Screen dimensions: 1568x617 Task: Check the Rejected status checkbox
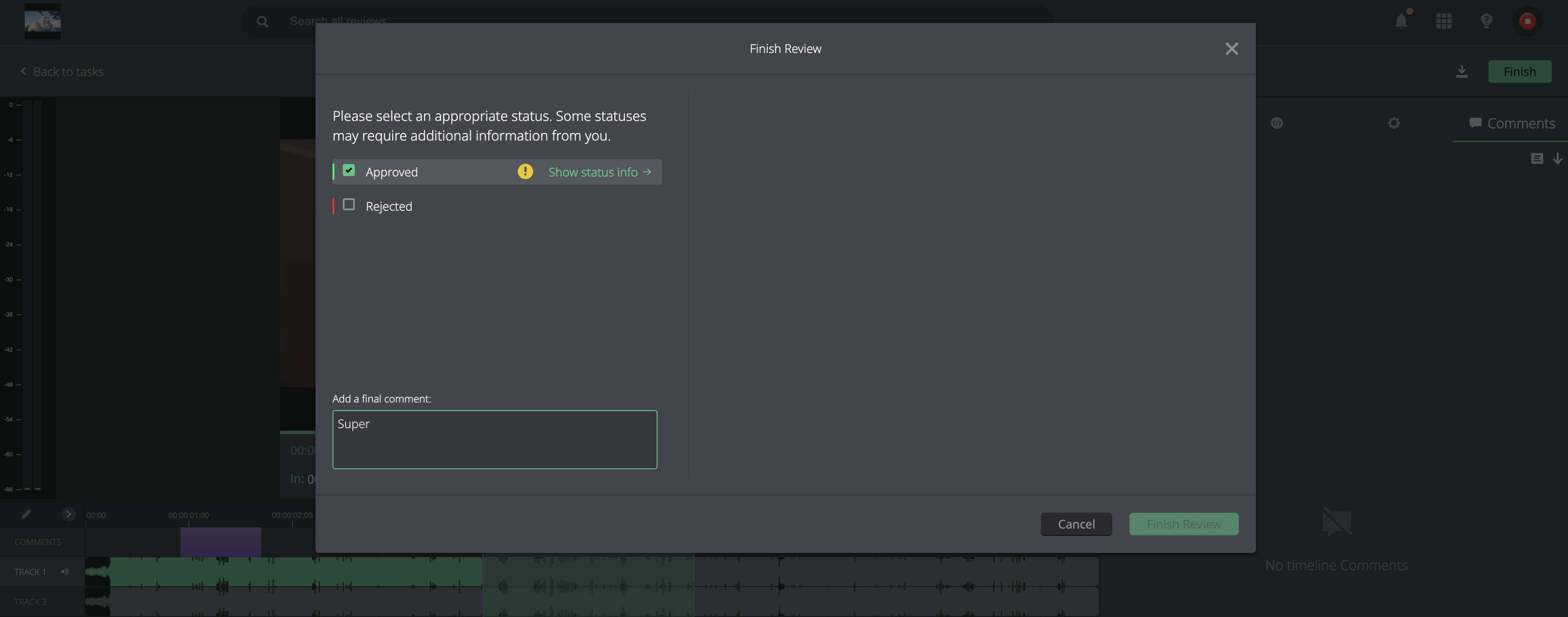349,204
